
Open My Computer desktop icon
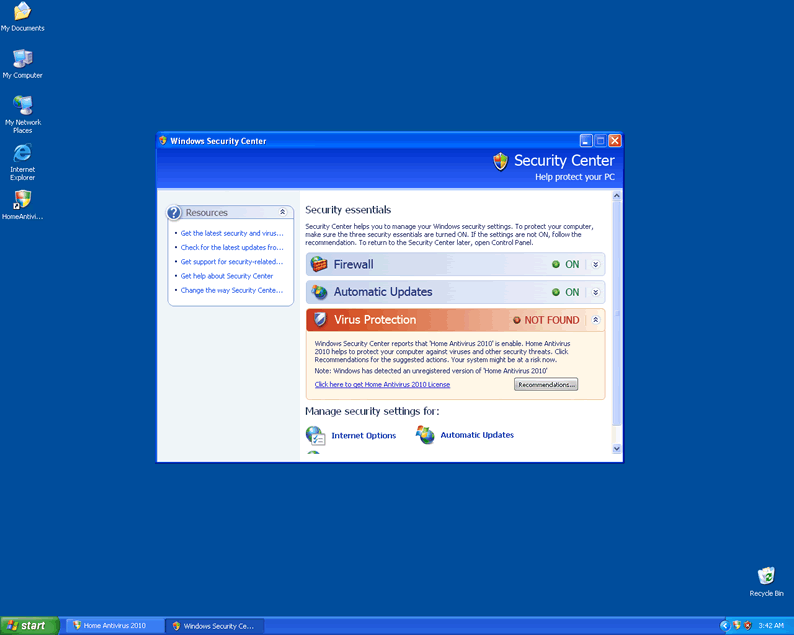(x=22, y=59)
